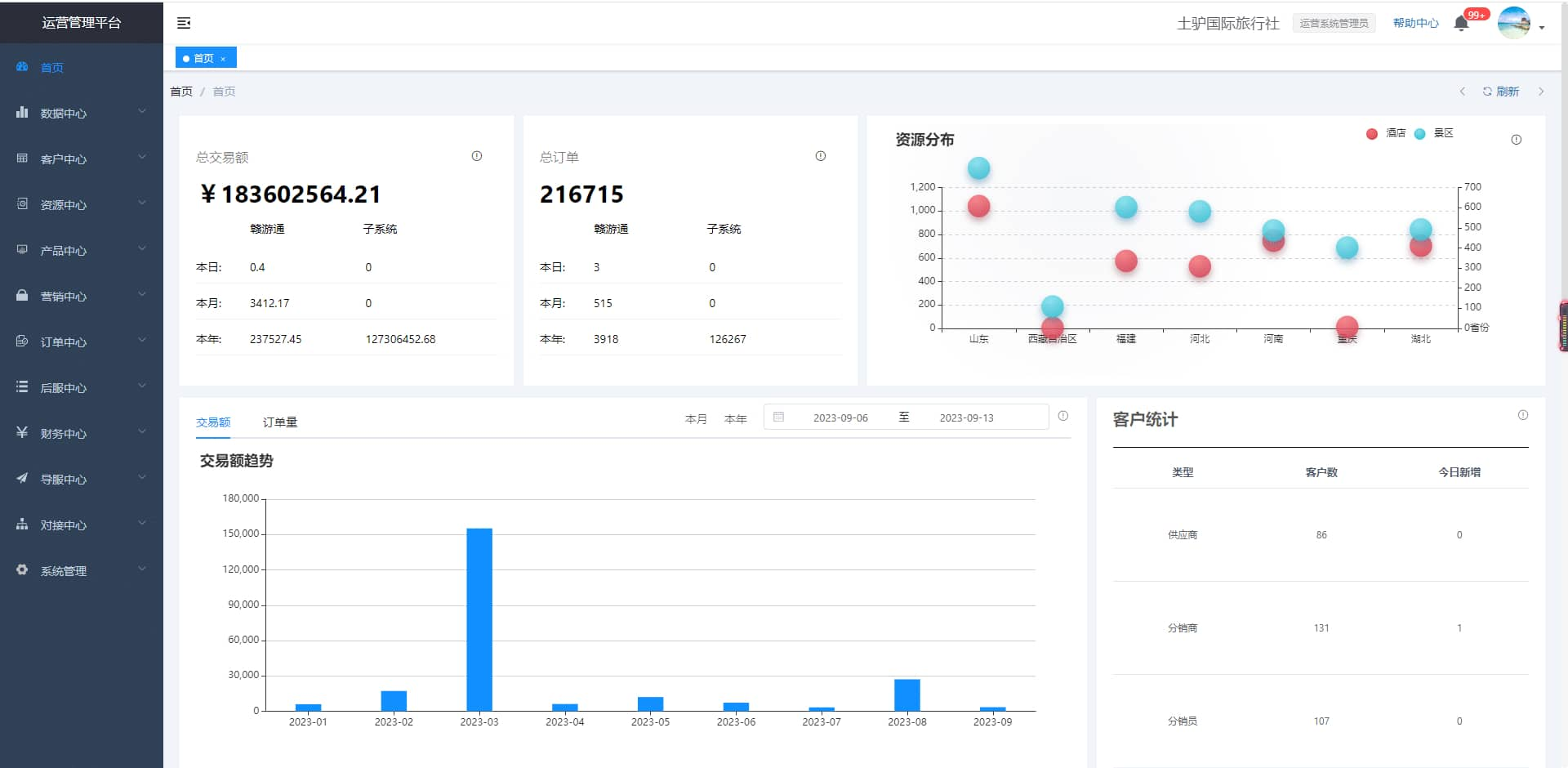Expand the 财务中心 menu chevron
Screen dimensions: 1568x768
tap(142, 431)
